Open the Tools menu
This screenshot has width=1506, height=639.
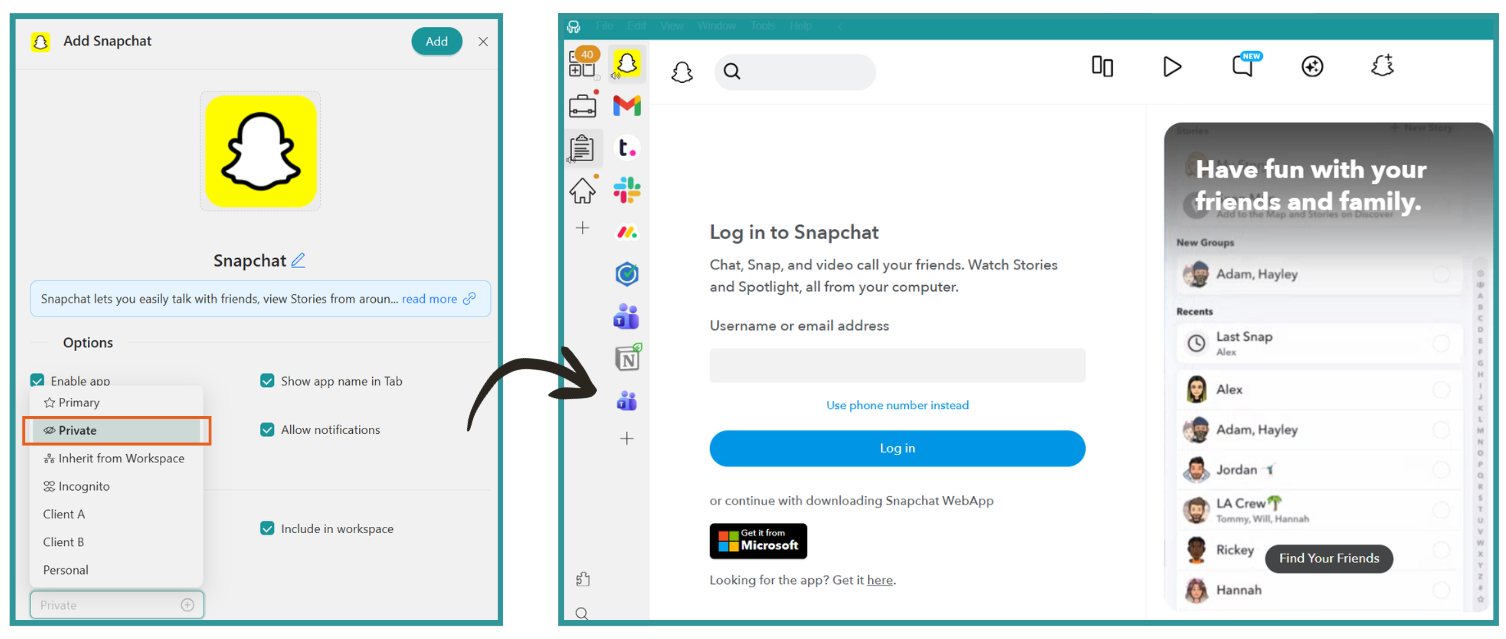pyautogui.click(x=763, y=25)
